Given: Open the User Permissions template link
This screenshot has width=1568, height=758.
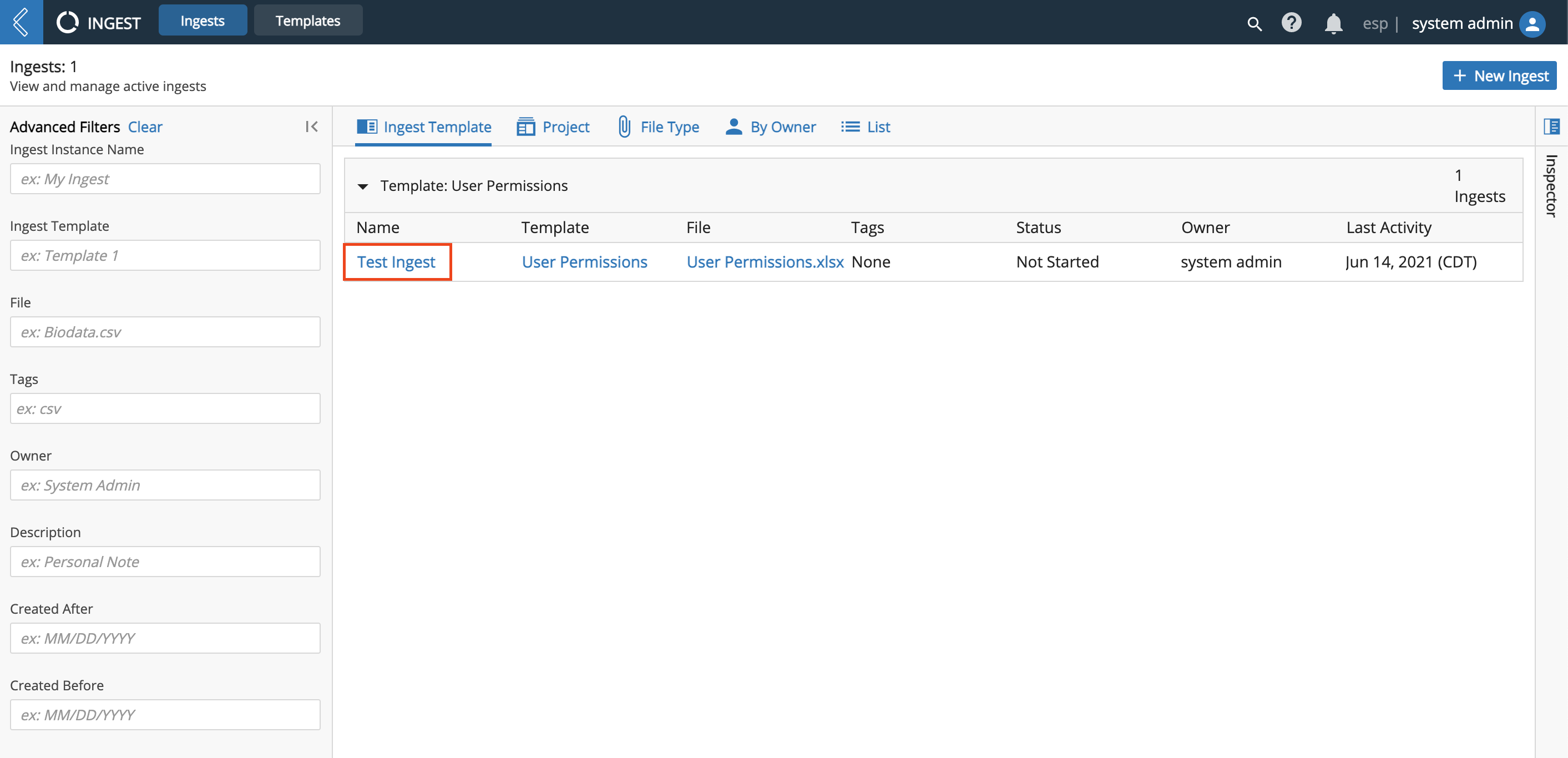Looking at the screenshot, I should [584, 262].
